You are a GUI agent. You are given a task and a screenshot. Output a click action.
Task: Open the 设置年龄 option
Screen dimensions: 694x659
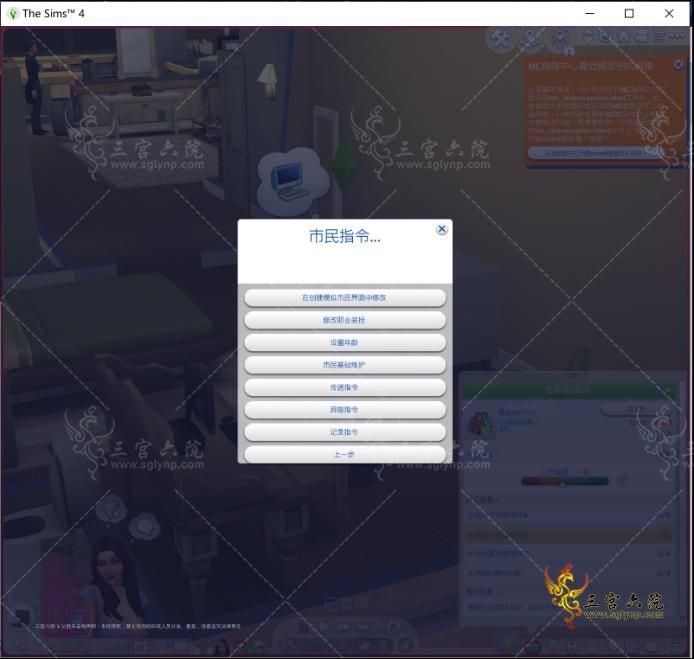click(x=345, y=343)
